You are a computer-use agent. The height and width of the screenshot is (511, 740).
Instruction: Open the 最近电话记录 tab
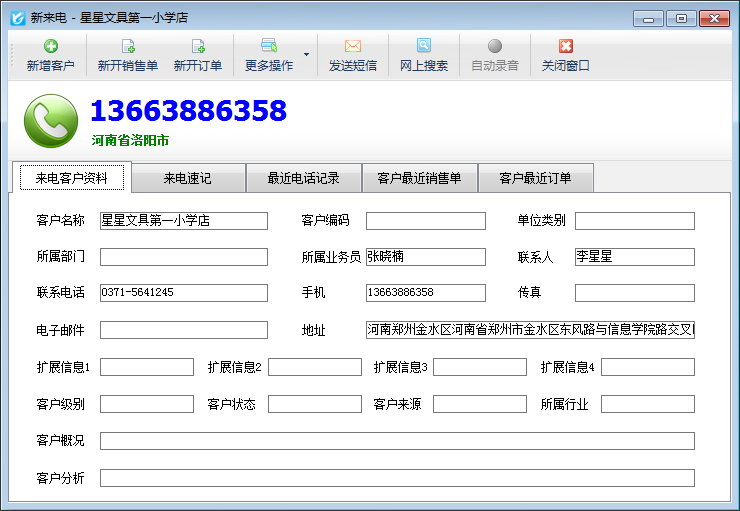[303, 178]
